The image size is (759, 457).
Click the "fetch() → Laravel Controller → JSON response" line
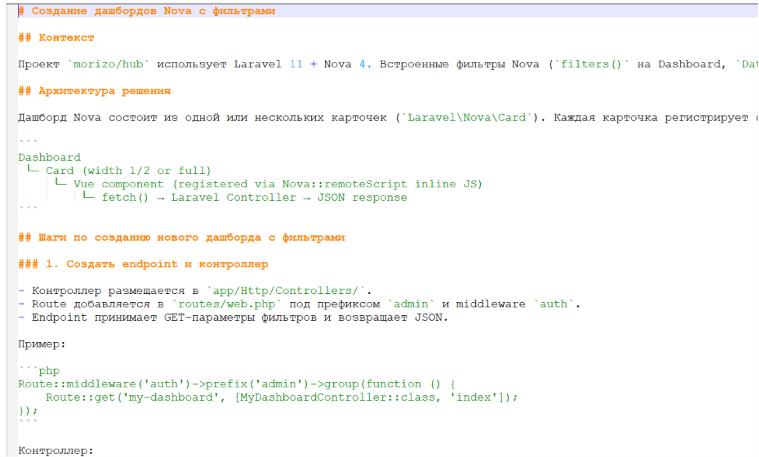click(254, 197)
